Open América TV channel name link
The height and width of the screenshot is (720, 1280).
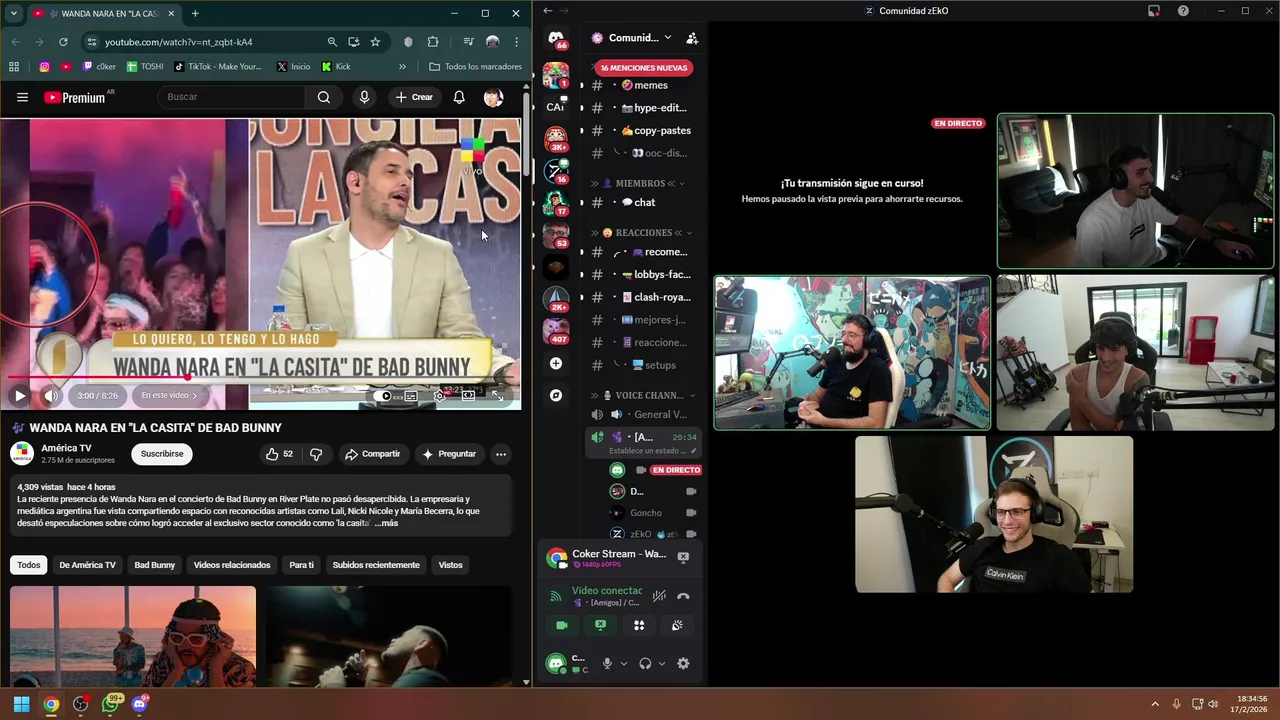(x=66, y=448)
